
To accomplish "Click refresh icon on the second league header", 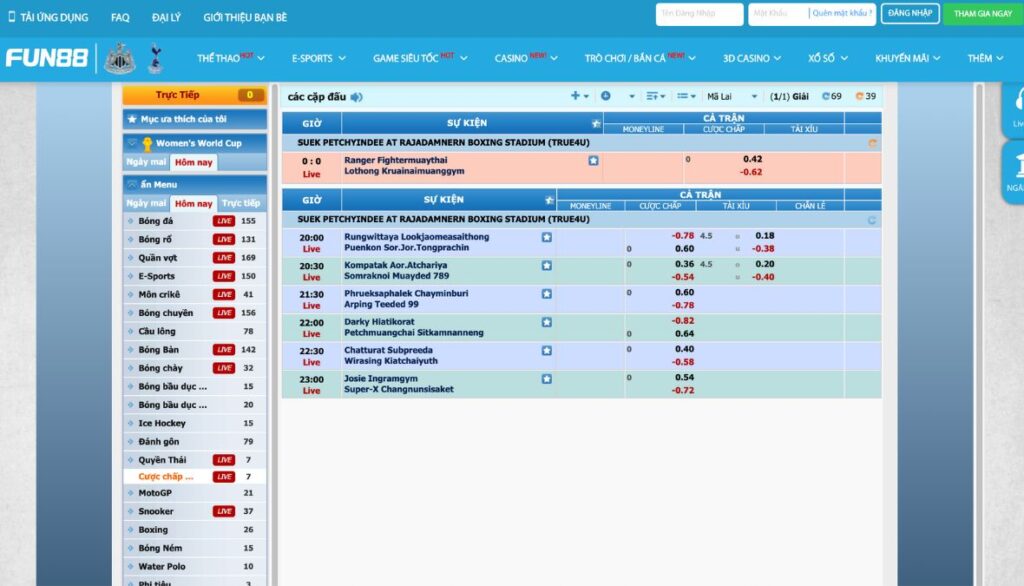I will pyautogui.click(x=872, y=220).
